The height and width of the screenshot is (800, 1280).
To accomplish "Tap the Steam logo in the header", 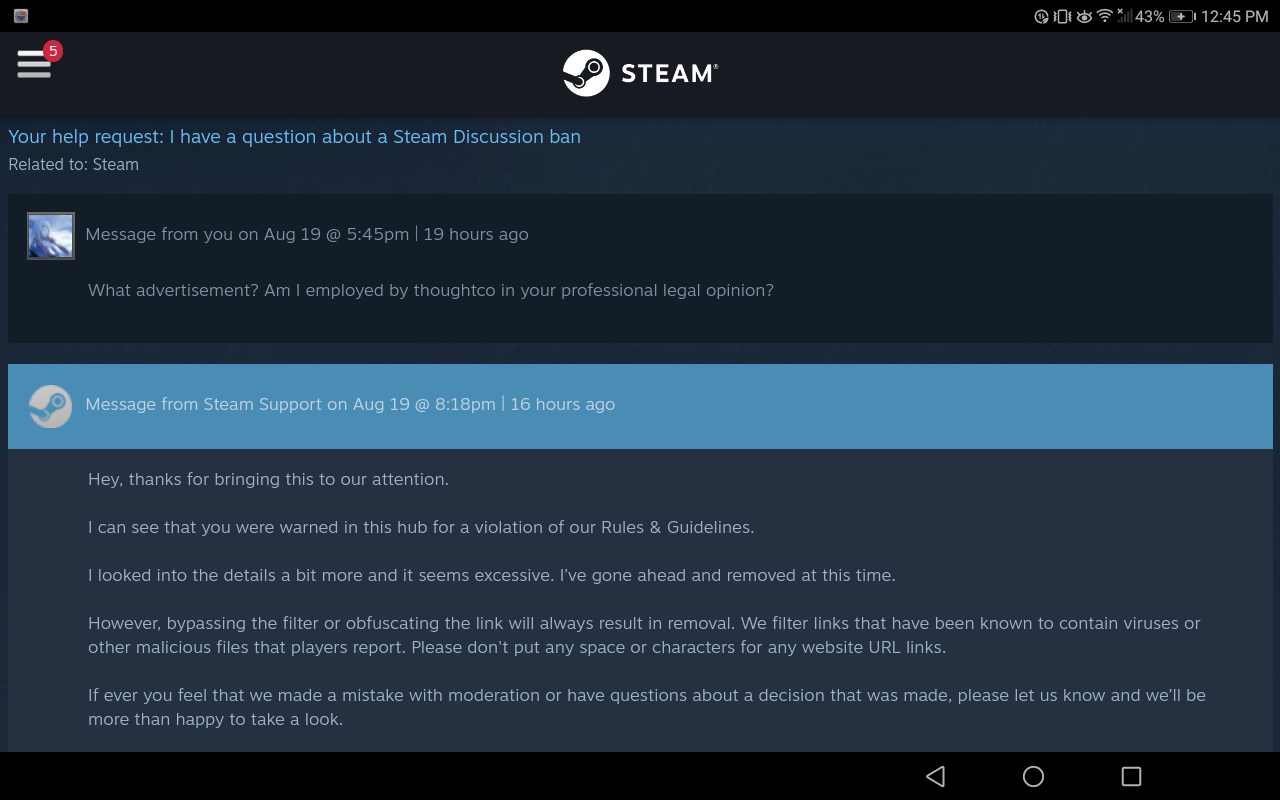I will click(640, 73).
